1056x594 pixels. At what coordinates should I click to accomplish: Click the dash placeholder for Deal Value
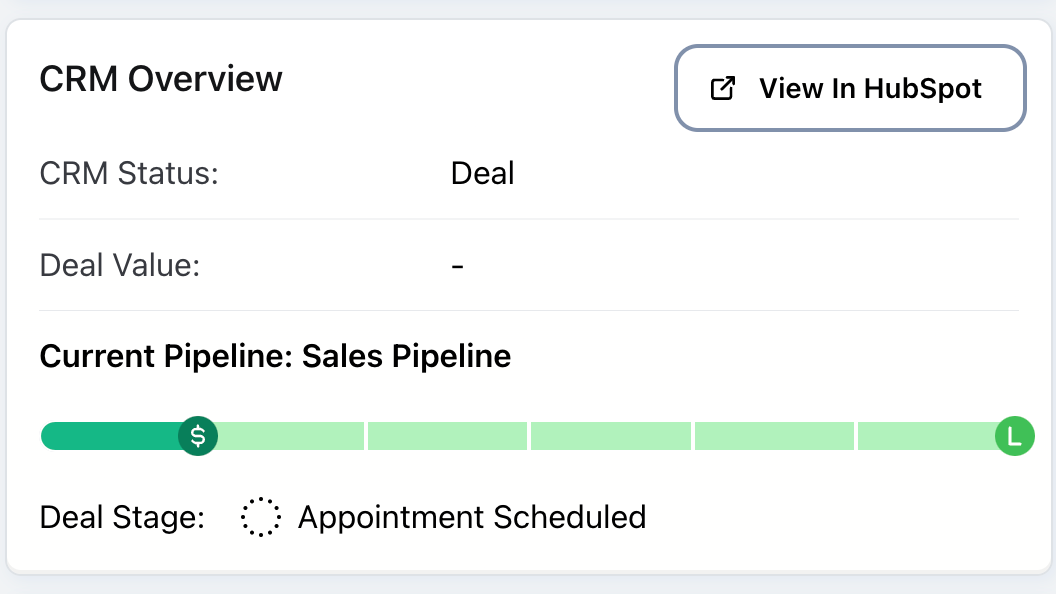[x=457, y=266]
